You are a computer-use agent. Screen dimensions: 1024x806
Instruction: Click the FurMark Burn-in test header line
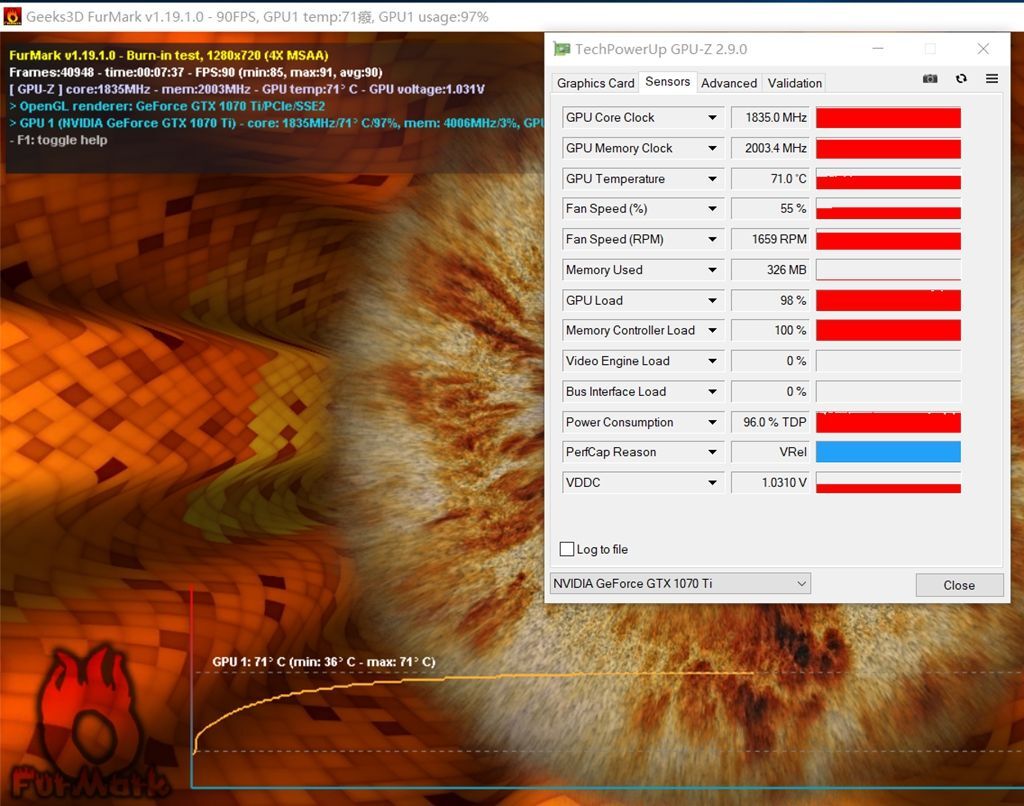tap(168, 56)
